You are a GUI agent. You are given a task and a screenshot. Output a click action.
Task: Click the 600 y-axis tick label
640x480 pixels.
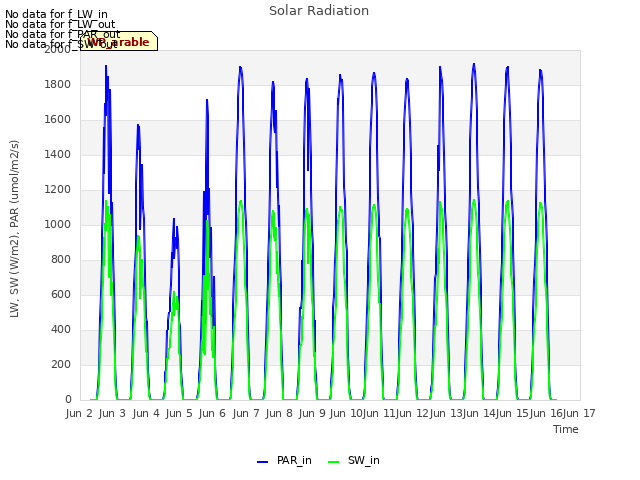coord(61,294)
